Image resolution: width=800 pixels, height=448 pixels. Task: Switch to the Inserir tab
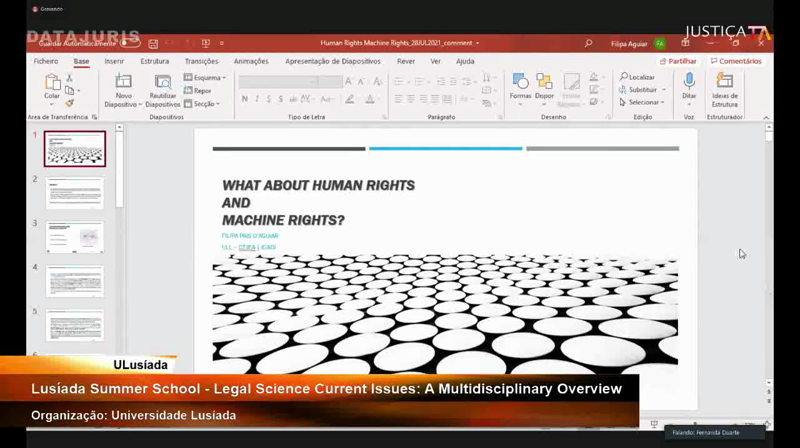(x=114, y=61)
